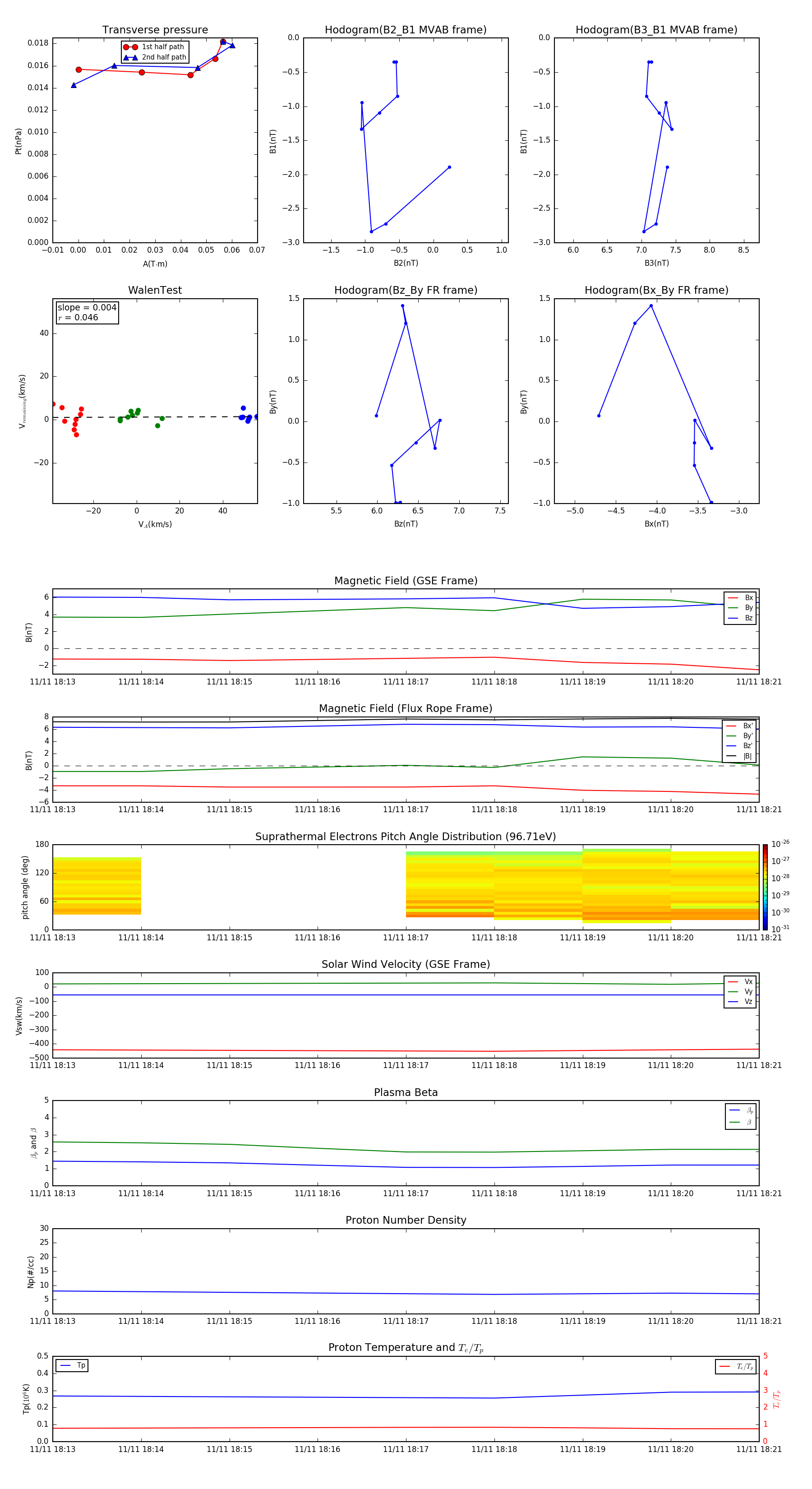Click the top-right red circle marker in Transverse pressure
The width and height of the screenshot is (812, 1489).
[223, 42]
